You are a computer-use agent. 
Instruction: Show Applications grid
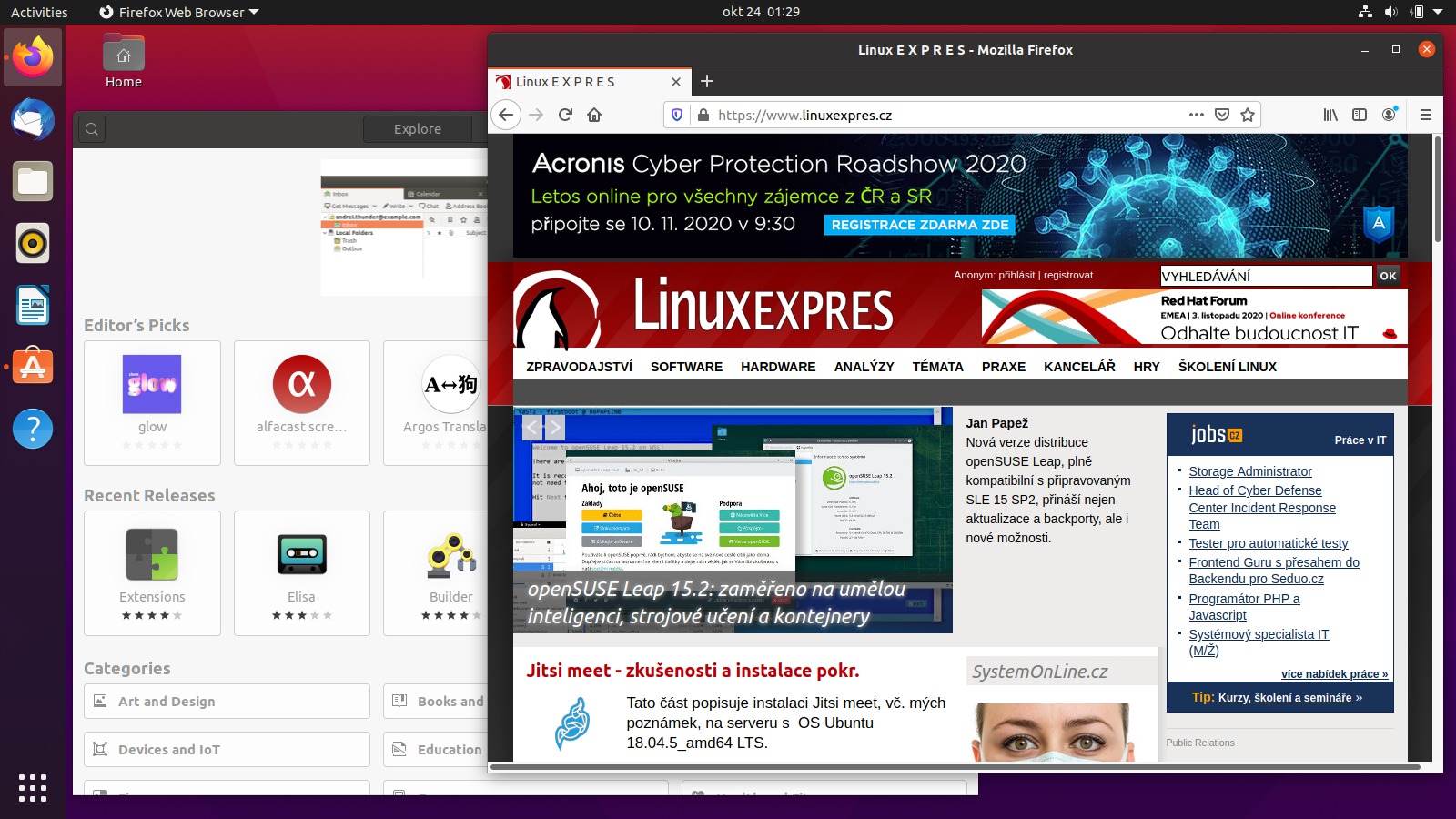[33, 788]
